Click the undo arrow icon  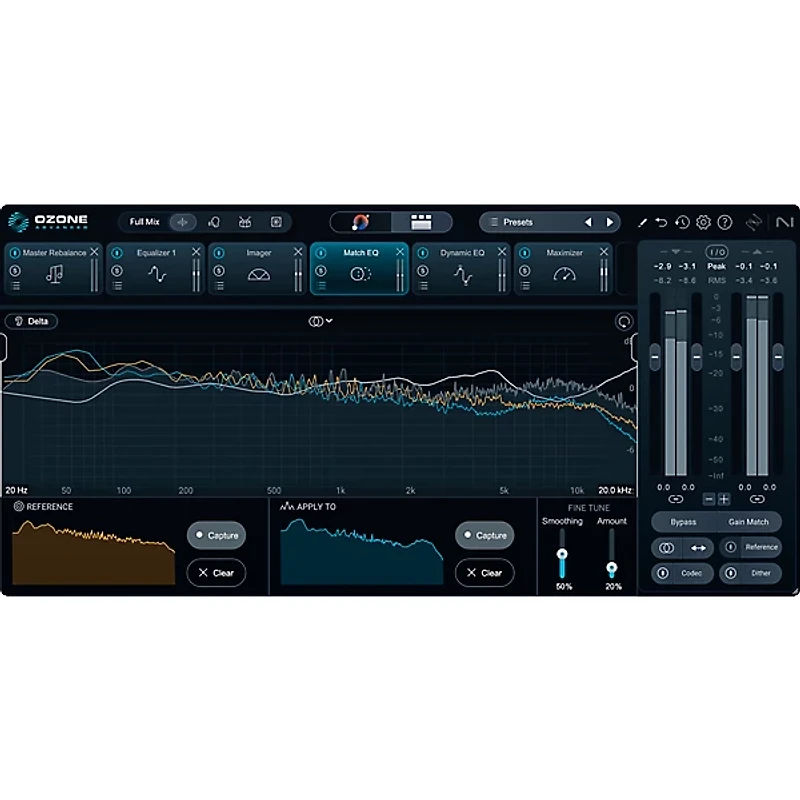(x=661, y=222)
